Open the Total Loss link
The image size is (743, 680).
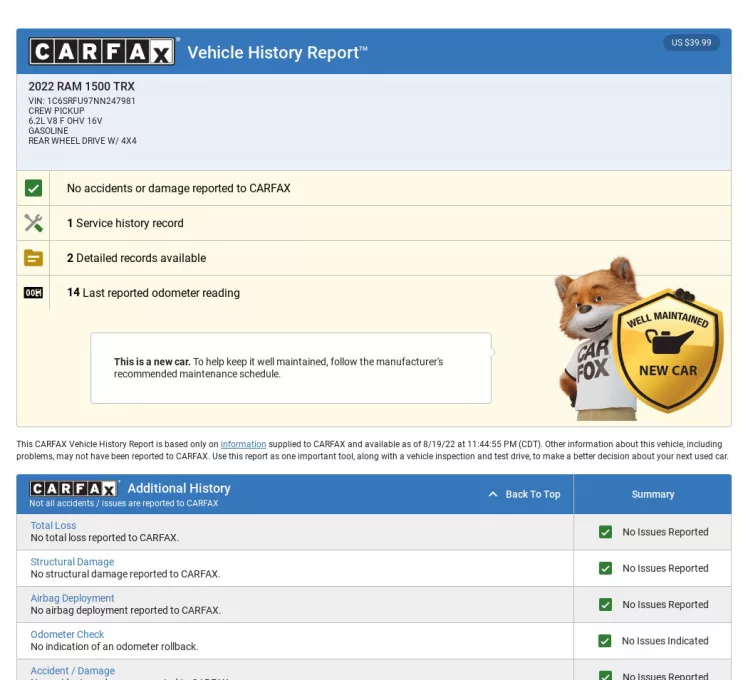[x=53, y=526]
